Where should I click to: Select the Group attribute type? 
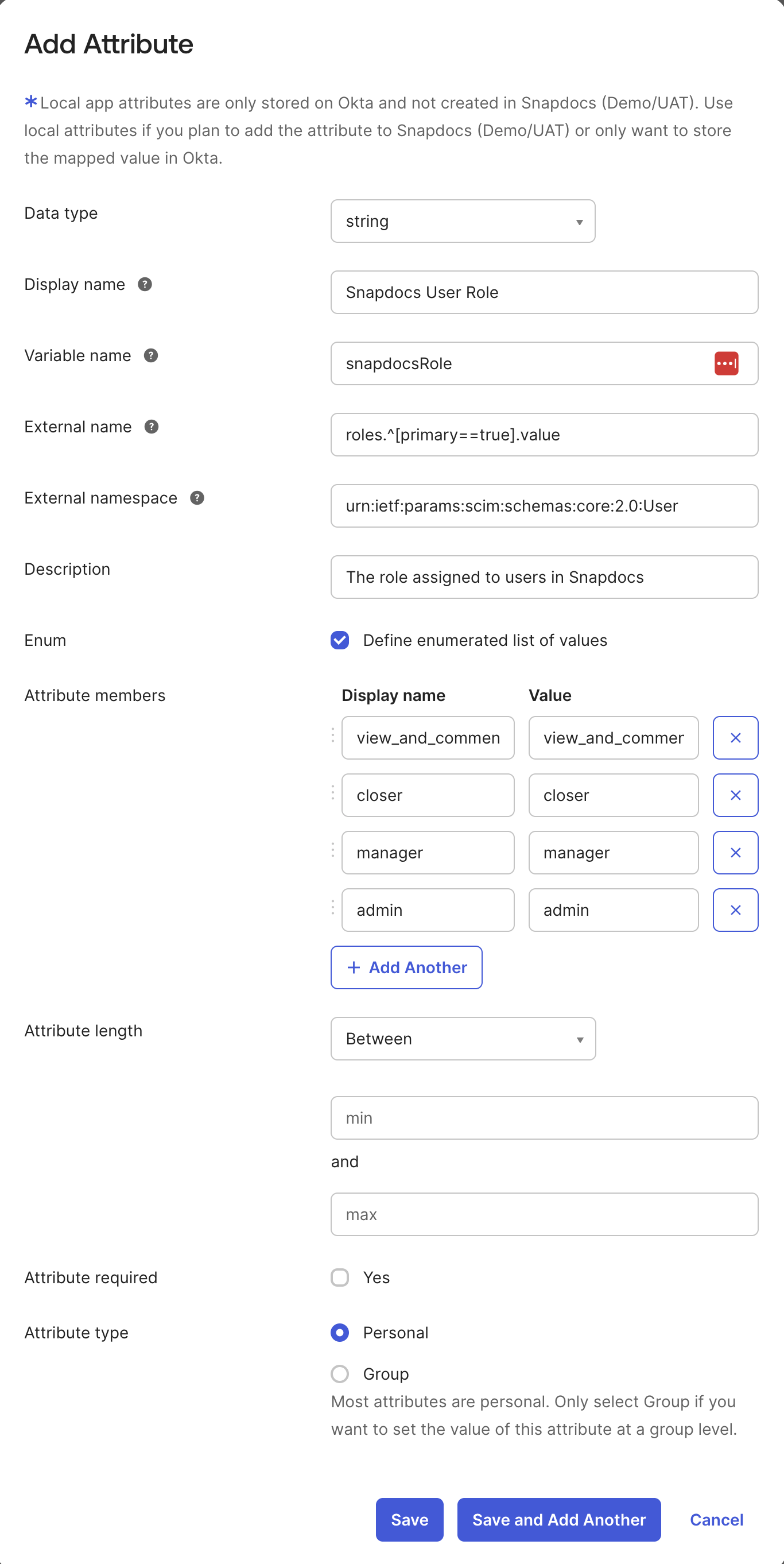pos(340,1373)
